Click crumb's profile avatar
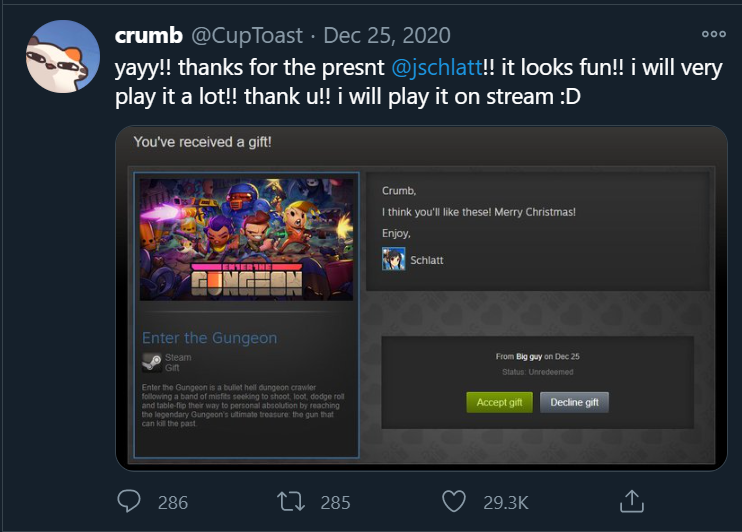The height and width of the screenshot is (532, 742). (x=62, y=56)
